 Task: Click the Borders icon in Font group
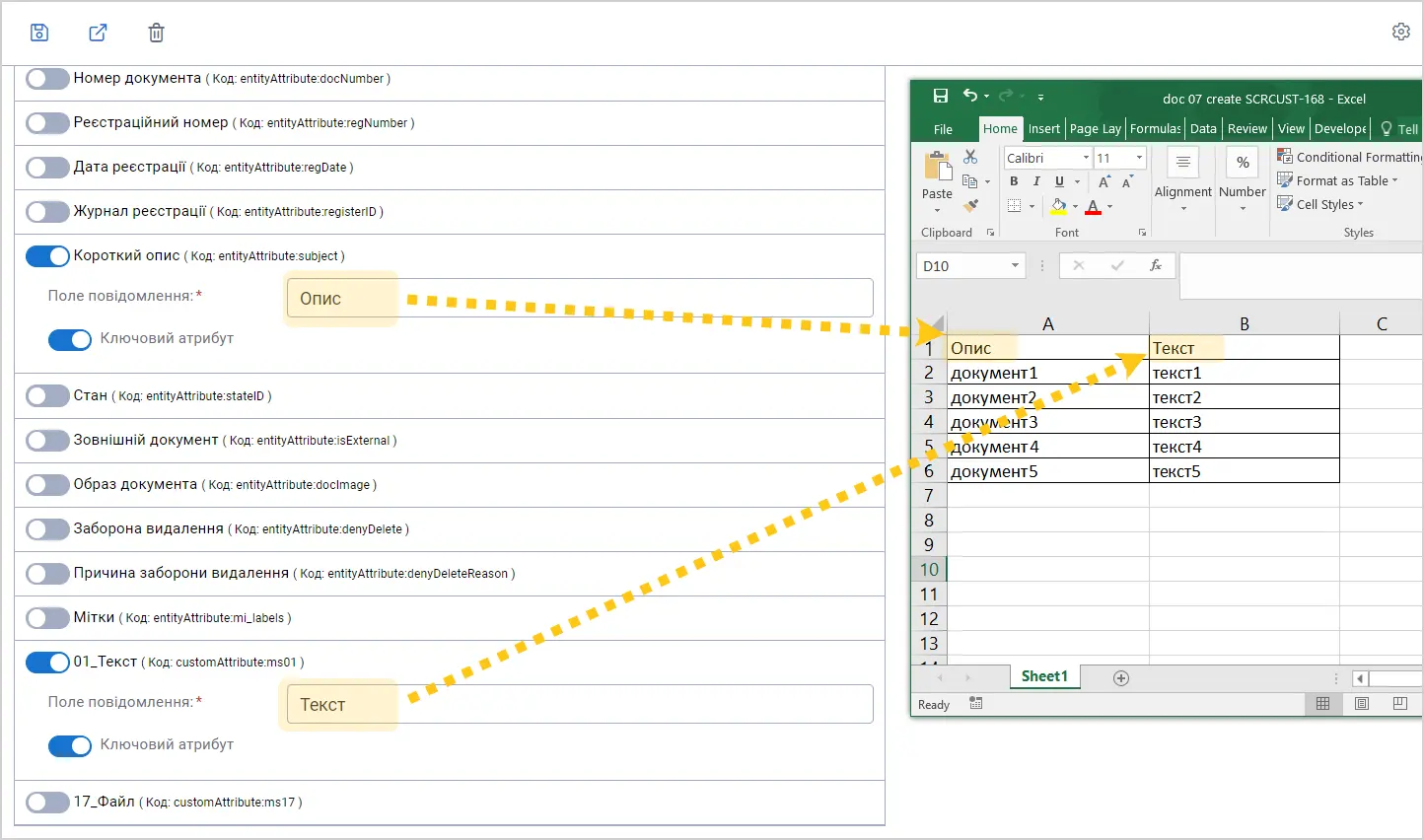click(1014, 206)
